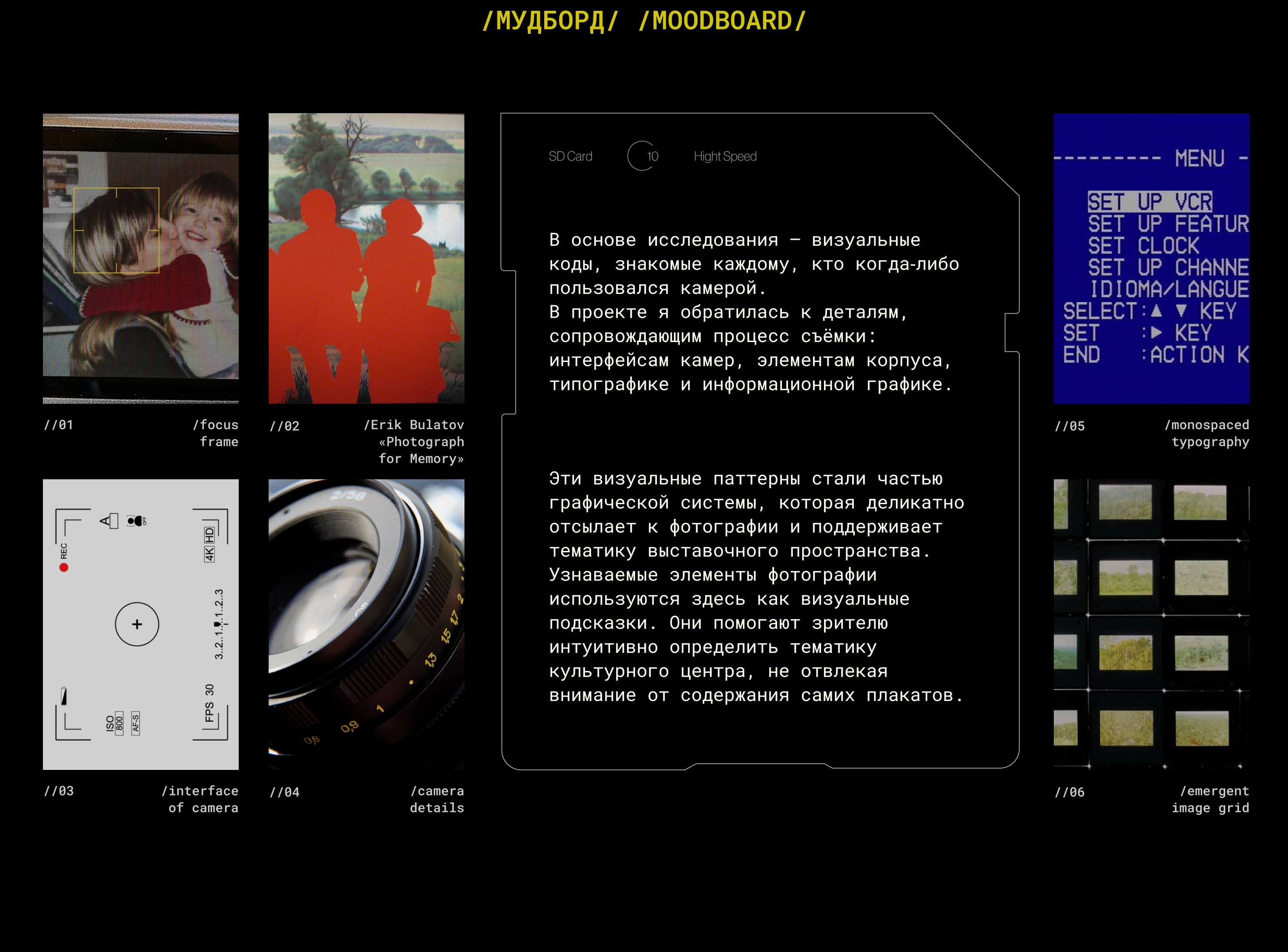Select 'SET UP FEATUR' VCR menu line
This screenshot has width=1288, height=952.
click(1168, 224)
